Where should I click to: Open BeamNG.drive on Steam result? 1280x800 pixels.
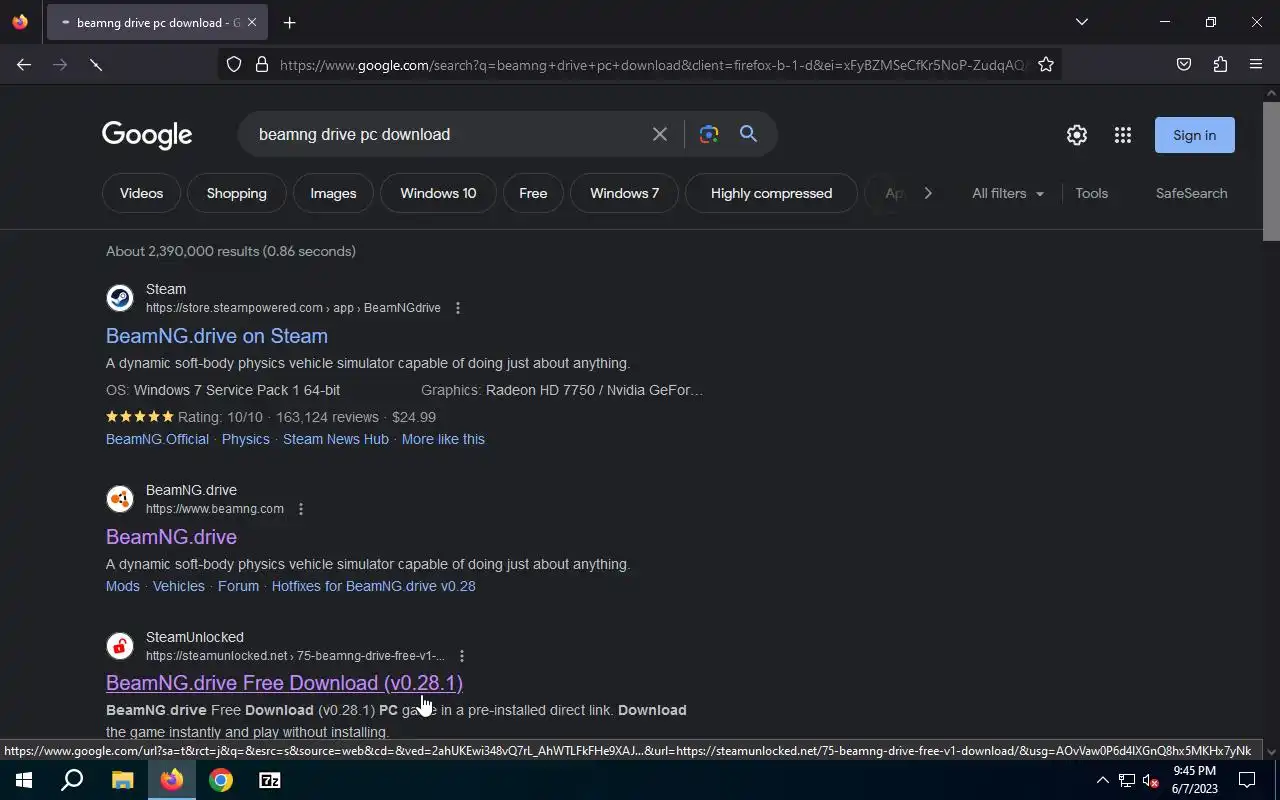[217, 336]
